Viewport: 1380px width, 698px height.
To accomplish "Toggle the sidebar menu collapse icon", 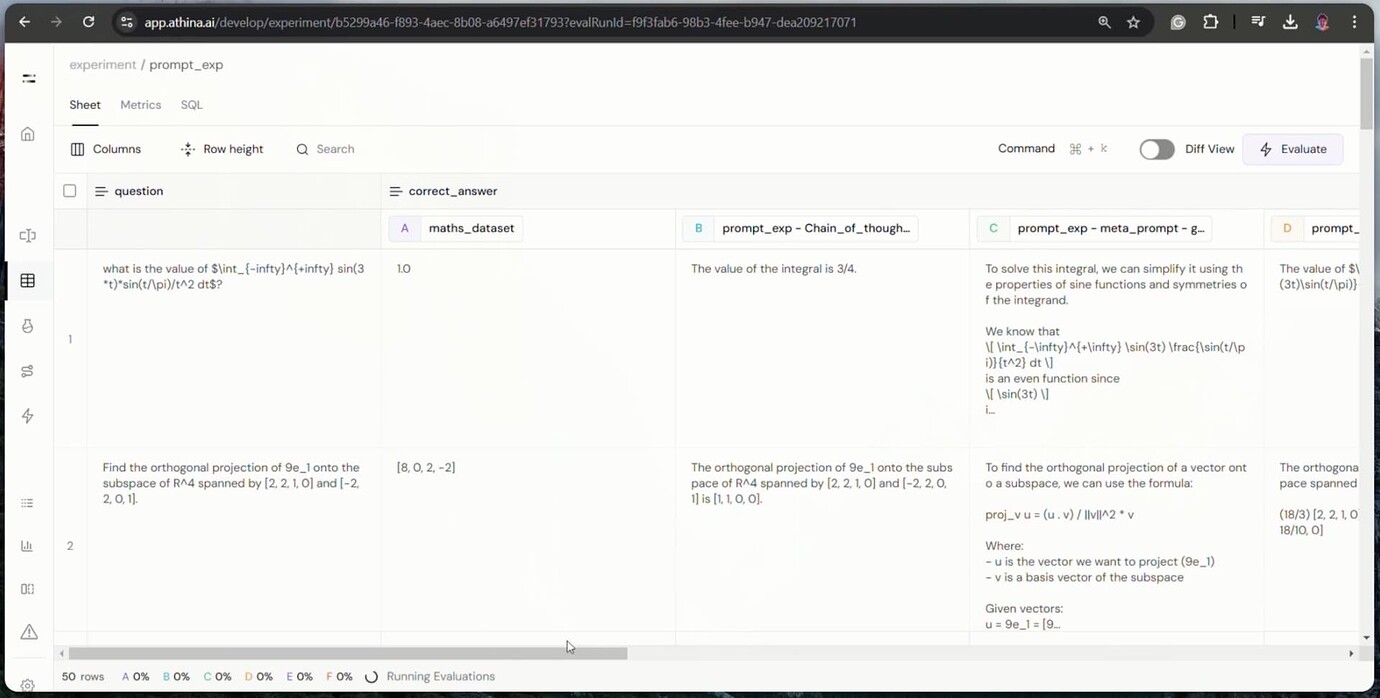I will click(x=28, y=78).
